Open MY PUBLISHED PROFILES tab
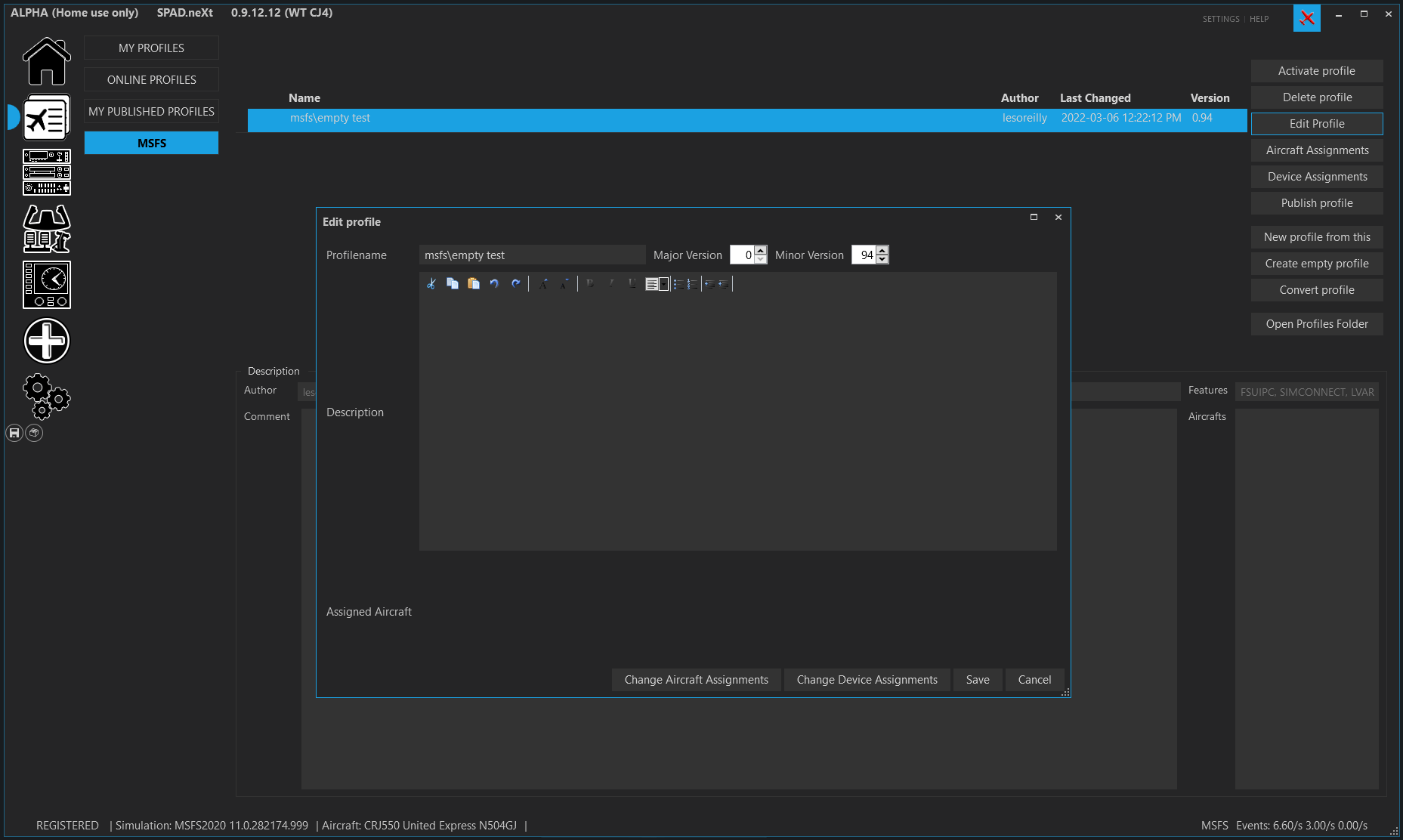This screenshot has height=840, width=1403. pyautogui.click(x=152, y=111)
